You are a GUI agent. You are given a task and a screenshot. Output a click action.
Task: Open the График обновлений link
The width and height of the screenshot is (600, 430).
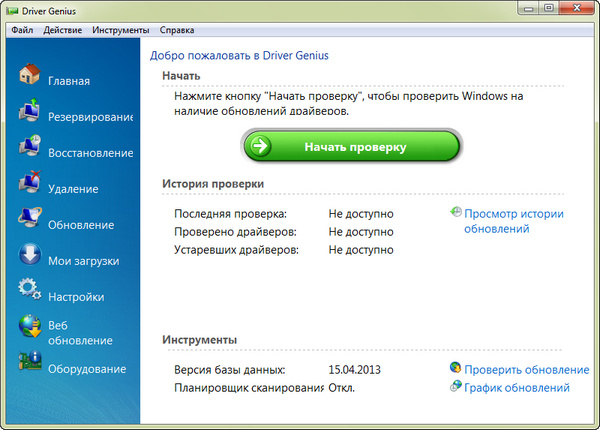tap(517, 388)
